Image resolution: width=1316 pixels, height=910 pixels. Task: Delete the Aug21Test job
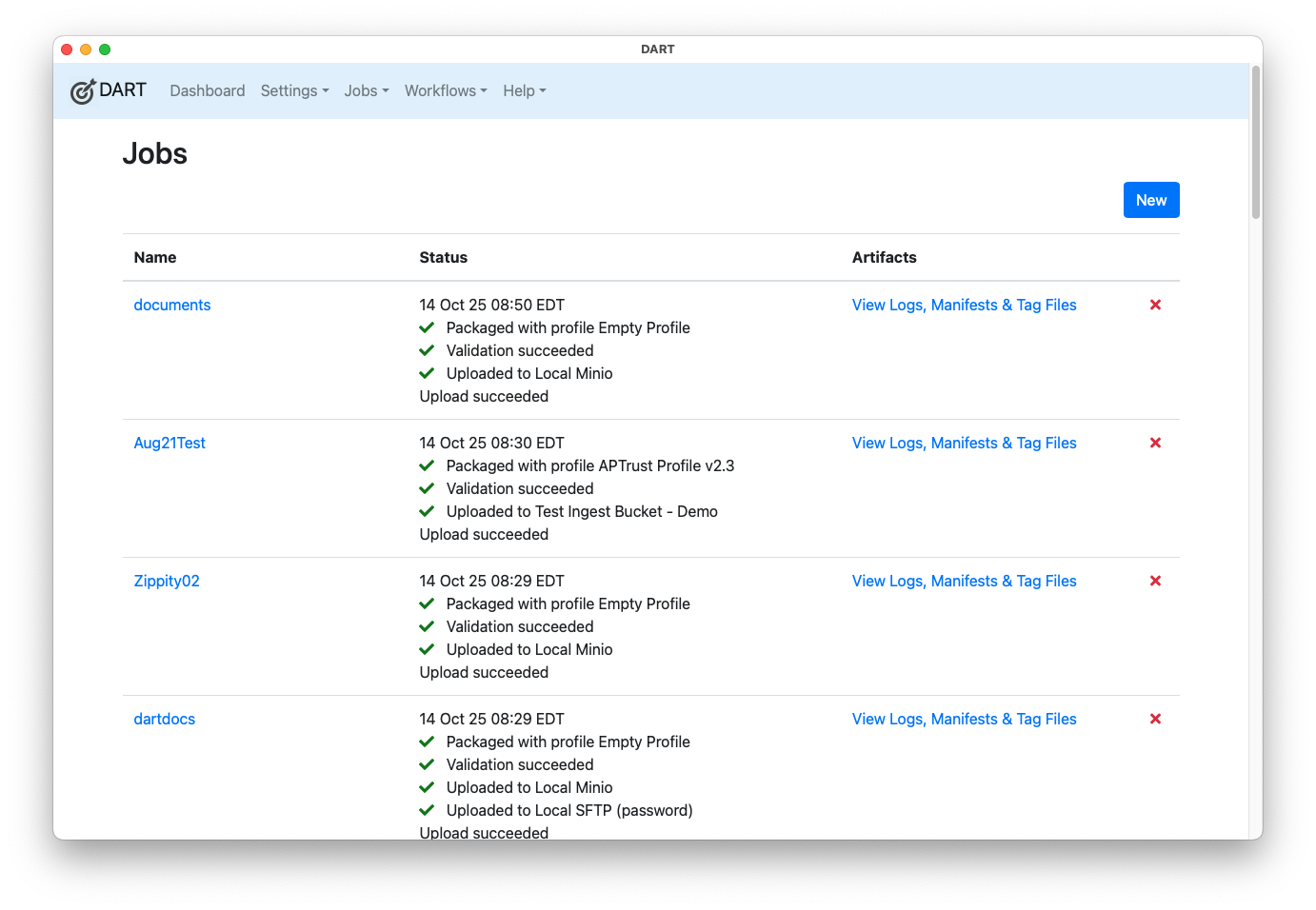1154,443
